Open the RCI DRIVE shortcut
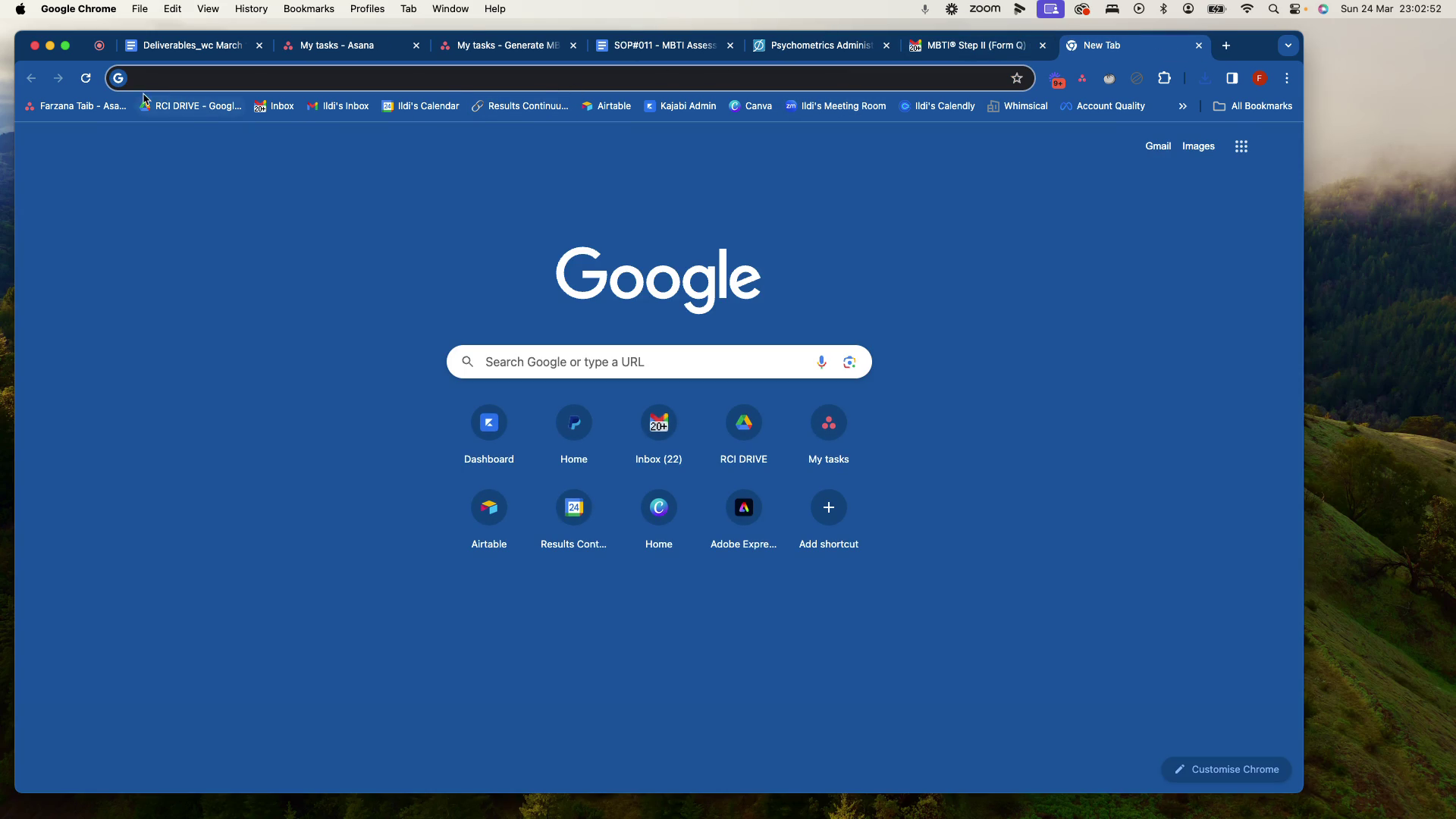Viewport: 1456px width, 819px height. point(743,434)
